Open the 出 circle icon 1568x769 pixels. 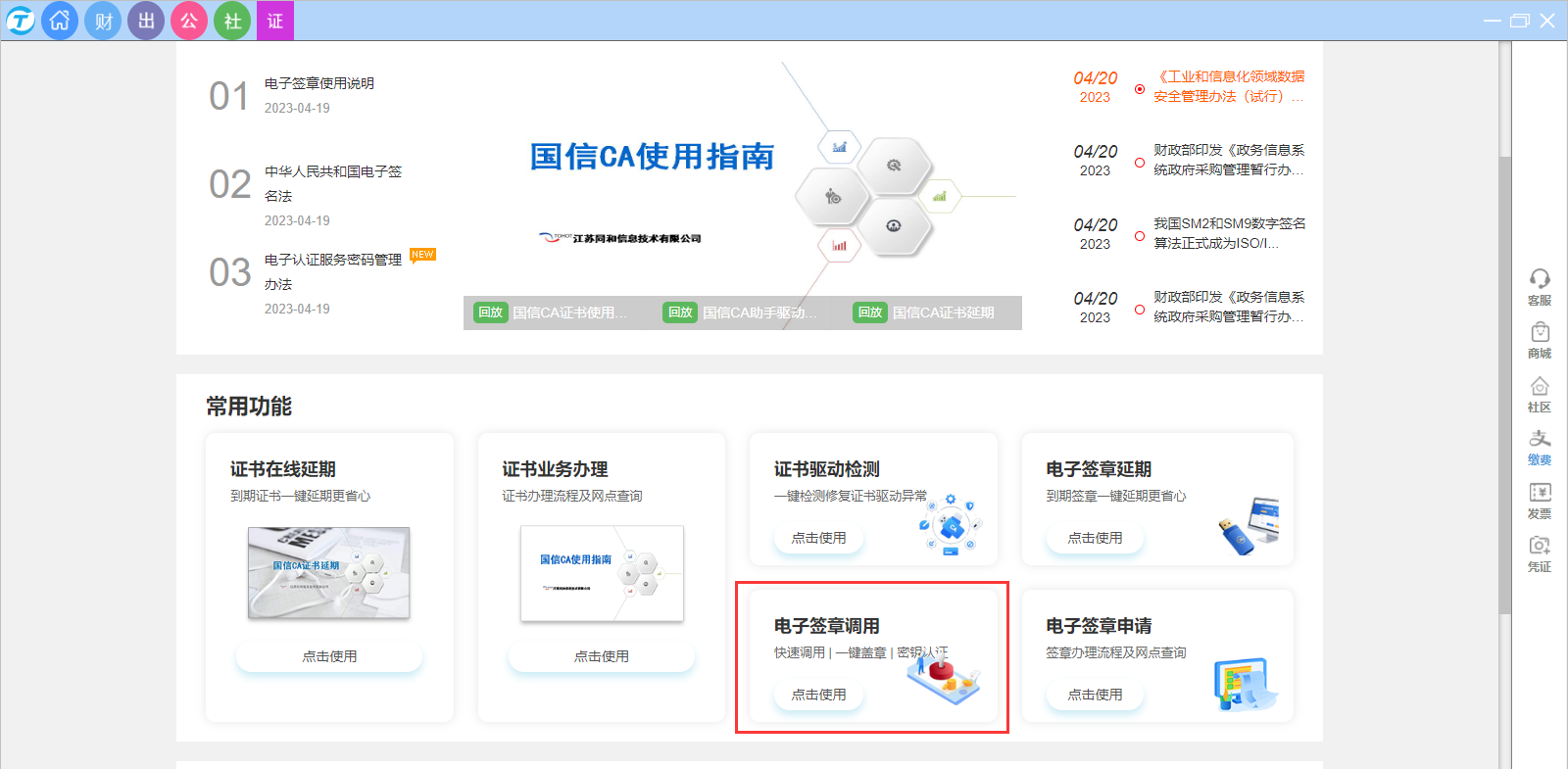(x=146, y=21)
